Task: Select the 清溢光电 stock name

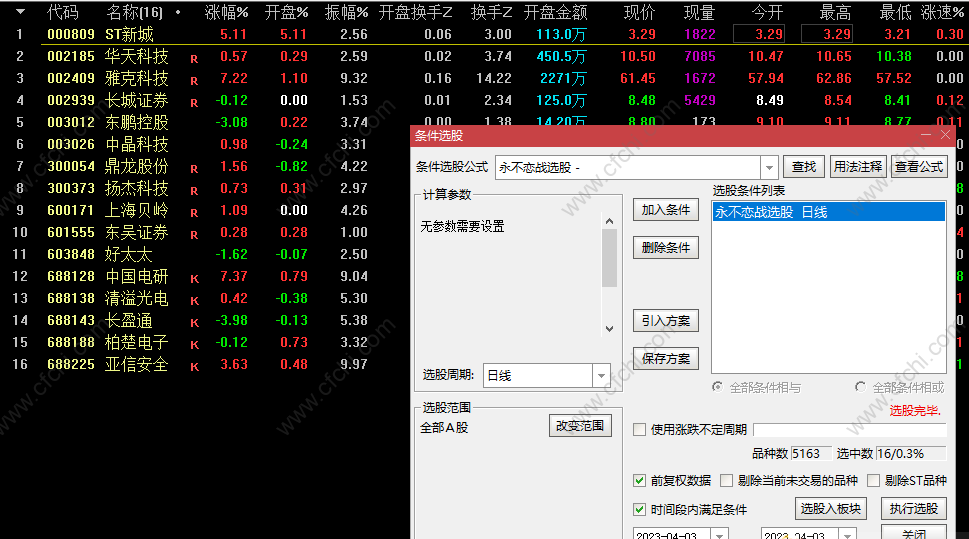Action: click(137, 299)
